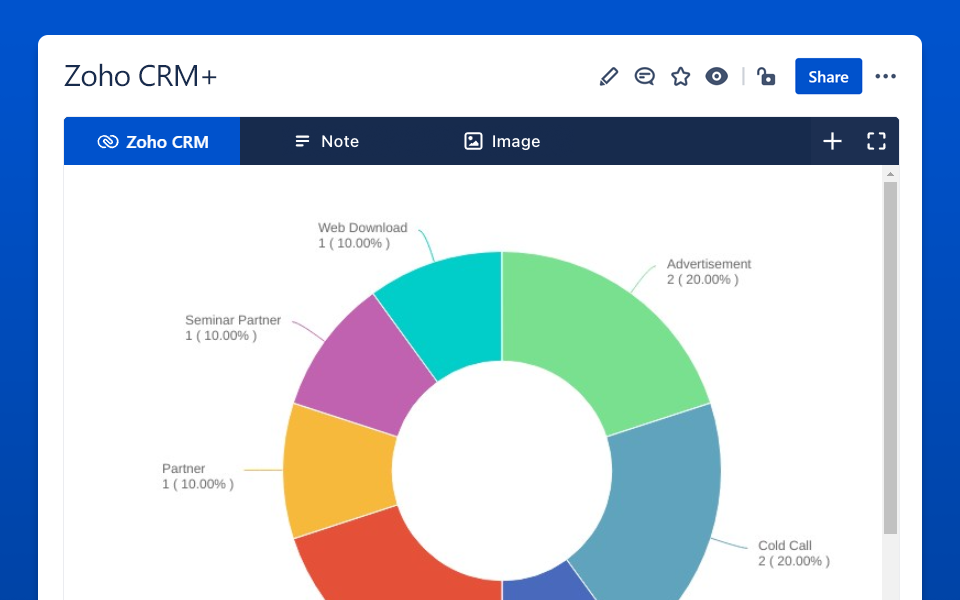Click the Share button
The image size is (960, 600).
coord(828,77)
